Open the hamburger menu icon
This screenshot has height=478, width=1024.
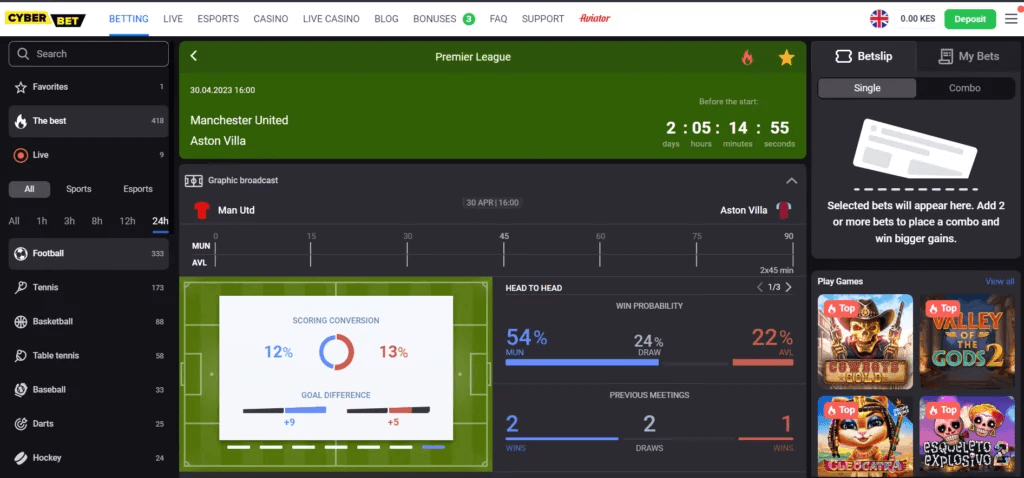tap(1011, 19)
